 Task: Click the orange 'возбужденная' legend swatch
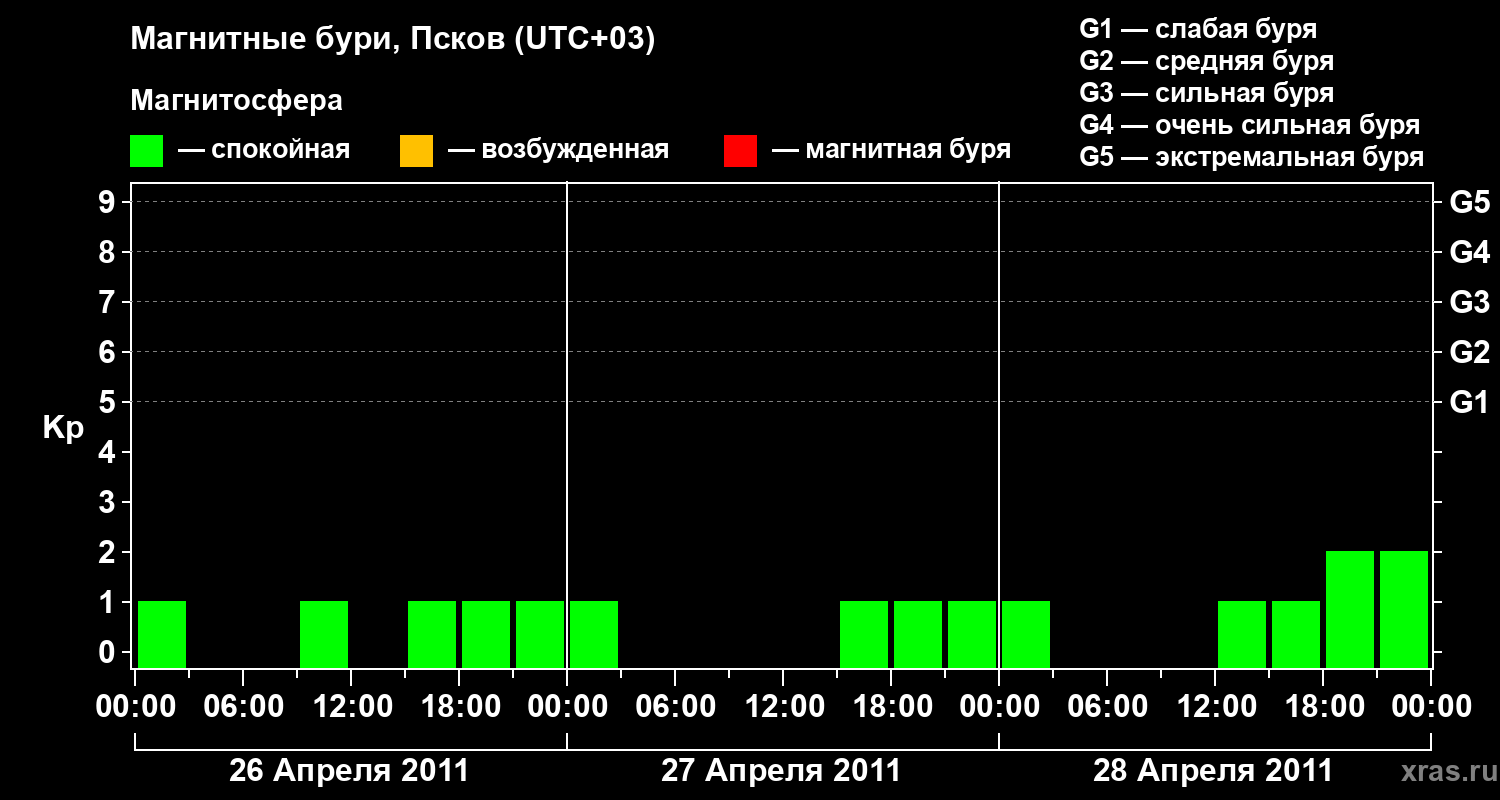coord(416,151)
